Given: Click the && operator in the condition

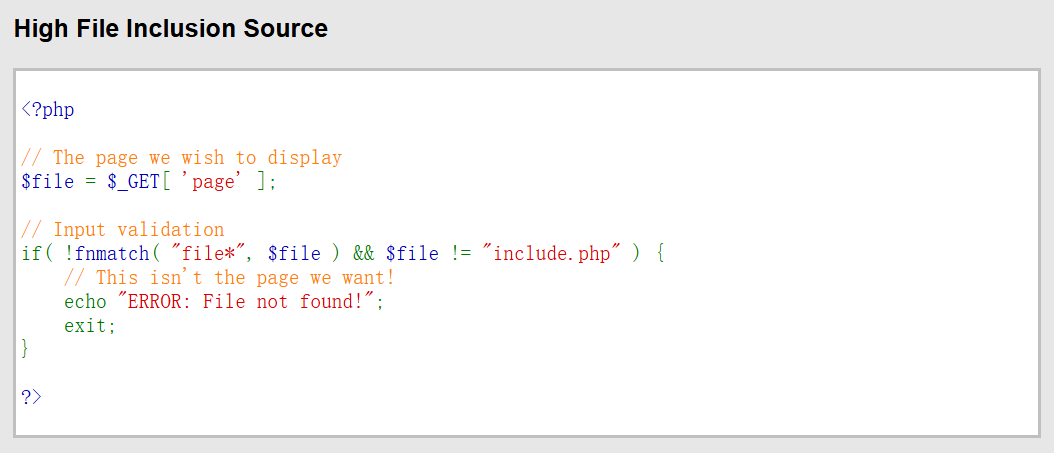Looking at the screenshot, I should [363, 253].
